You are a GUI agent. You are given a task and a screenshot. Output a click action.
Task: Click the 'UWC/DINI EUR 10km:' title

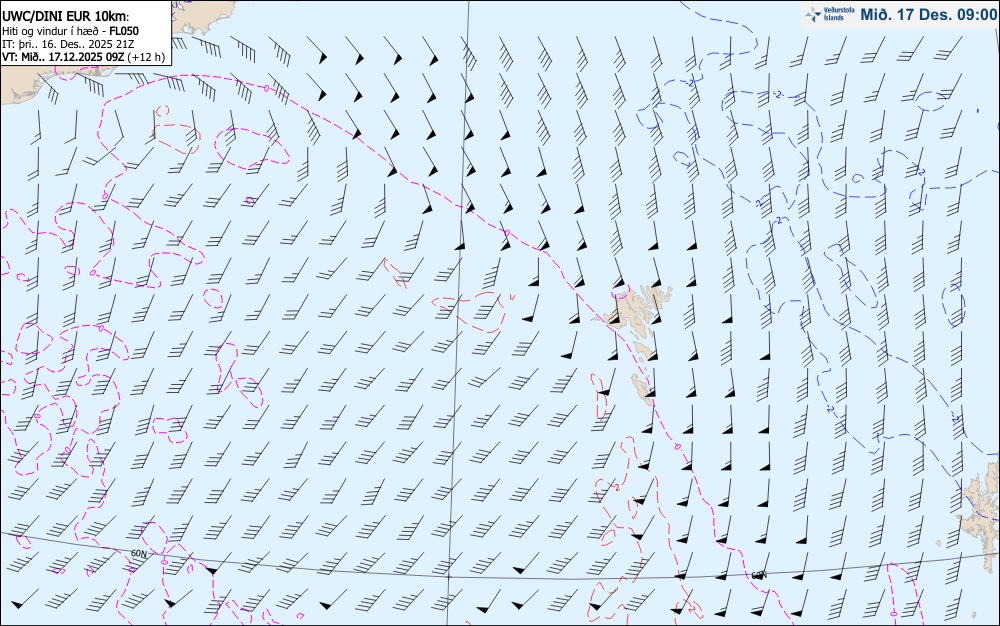(66, 17)
